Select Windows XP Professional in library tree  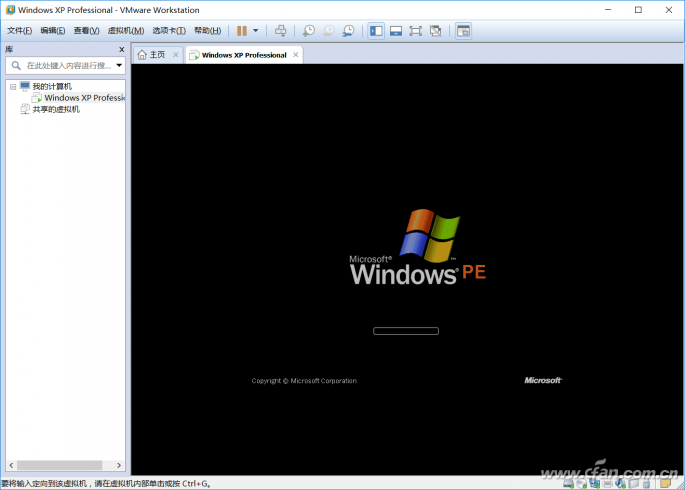(x=84, y=98)
